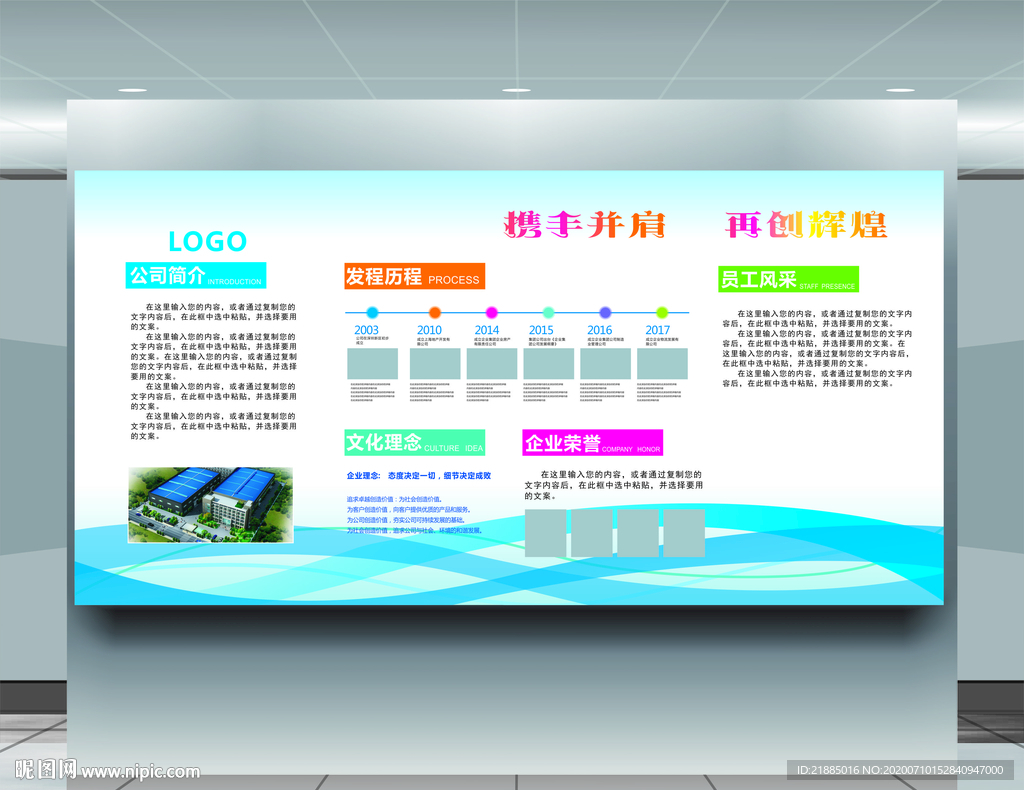Image resolution: width=1024 pixels, height=790 pixels.
Task: Click the image placeholder under 2014
Action: [492, 364]
